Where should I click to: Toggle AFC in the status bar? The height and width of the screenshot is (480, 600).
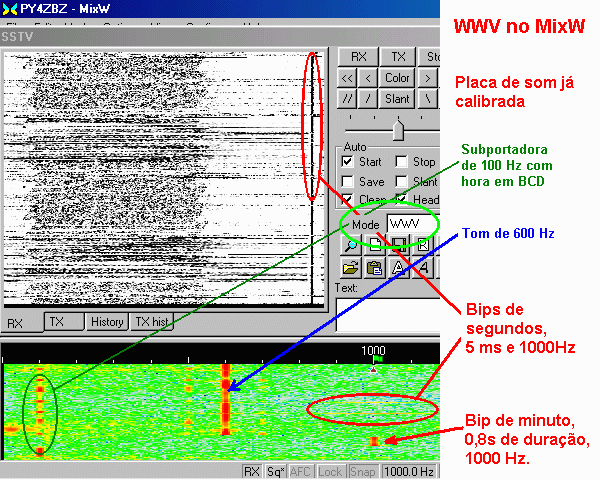[300, 472]
